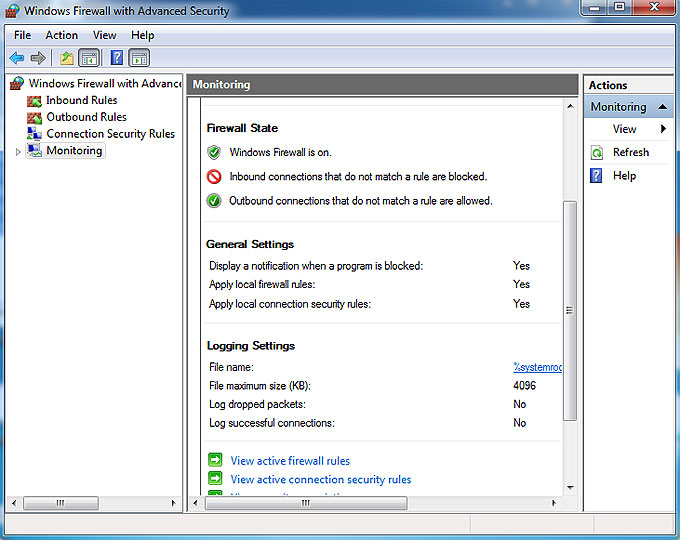This screenshot has width=680, height=540.
Task: Click View active firewall rules link
Action: (x=290, y=461)
